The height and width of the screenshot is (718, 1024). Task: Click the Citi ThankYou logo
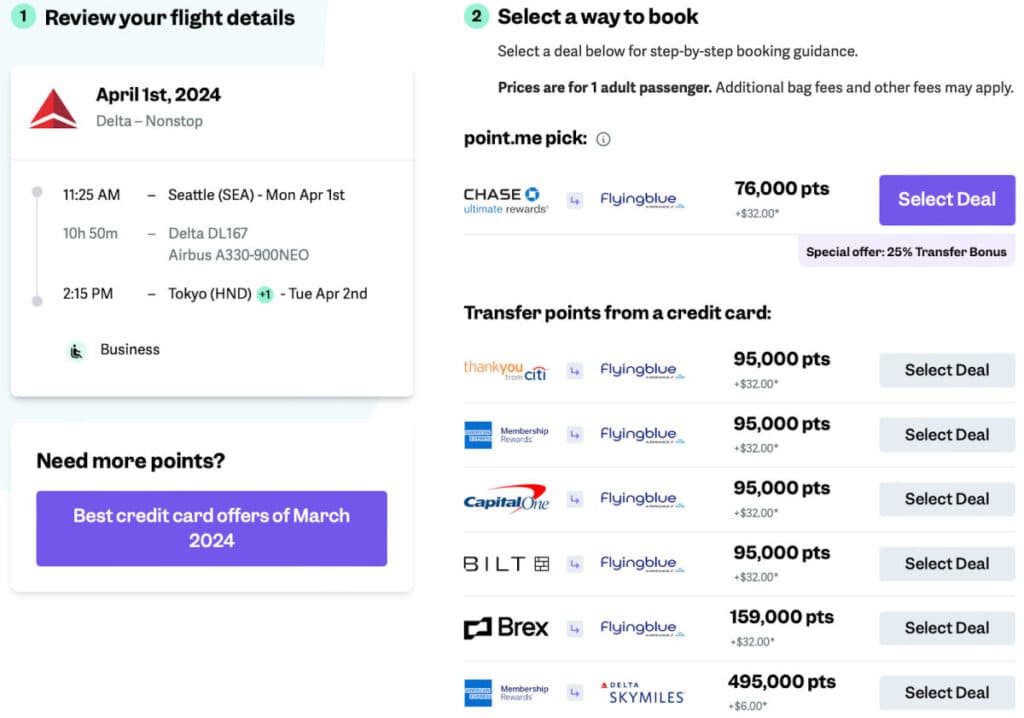click(506, 370)
